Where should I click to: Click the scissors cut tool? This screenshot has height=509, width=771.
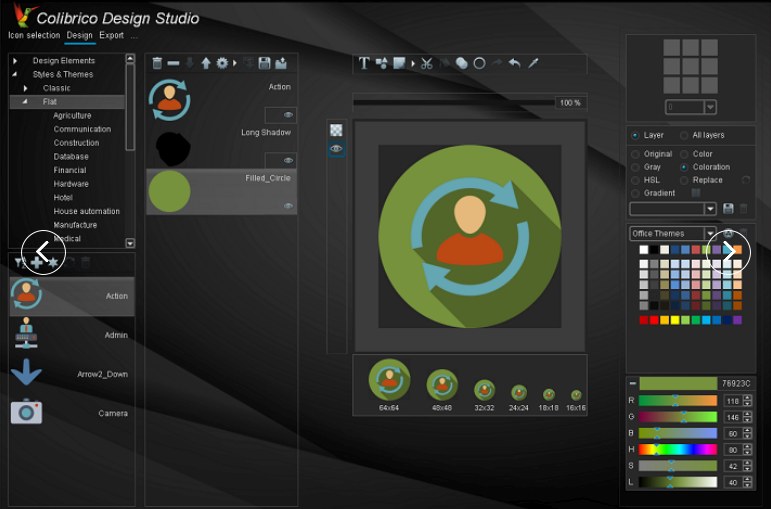click(x=427, y=63)
